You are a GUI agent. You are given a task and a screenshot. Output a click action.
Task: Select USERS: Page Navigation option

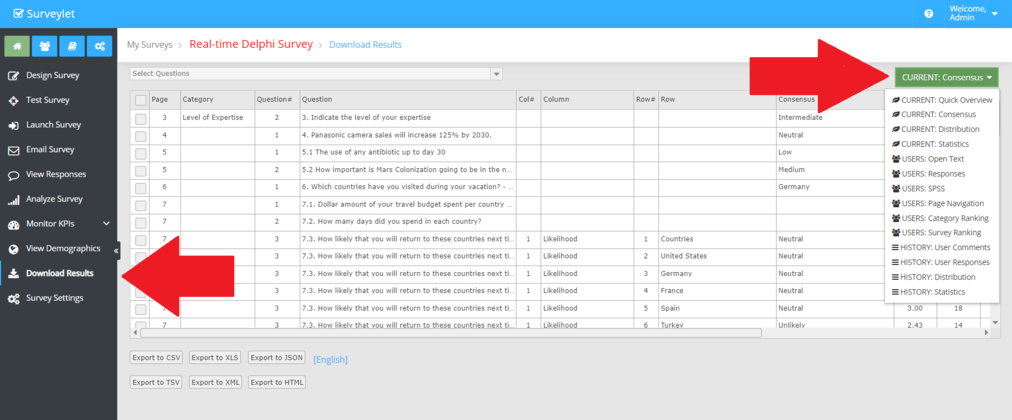937,203
